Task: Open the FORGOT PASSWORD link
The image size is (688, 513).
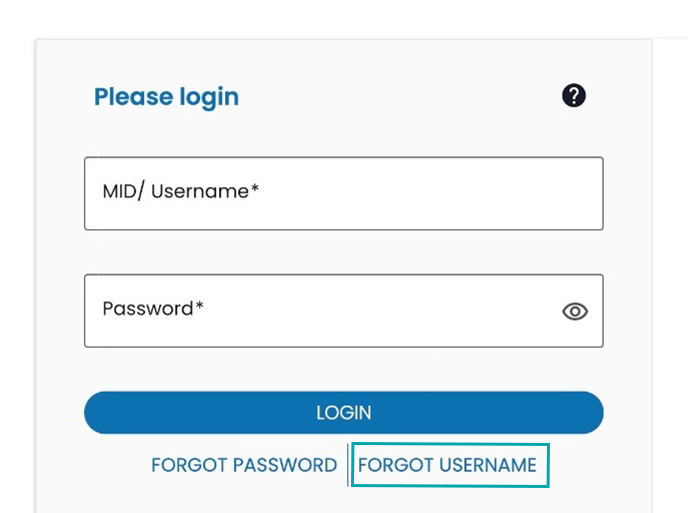Action: [244, 465]
